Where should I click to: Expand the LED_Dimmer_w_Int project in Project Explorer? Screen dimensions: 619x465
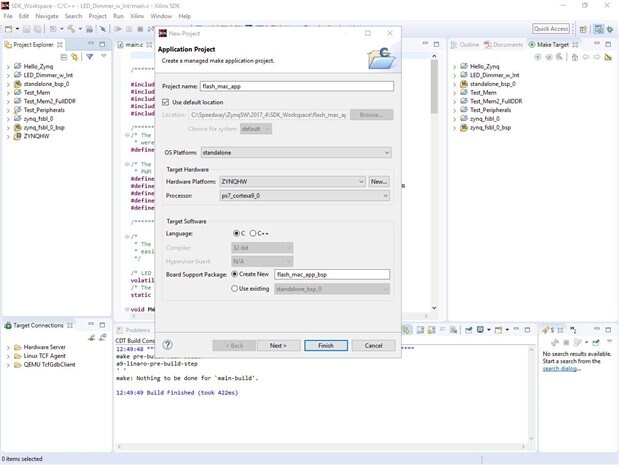click(x=7, y=75)
